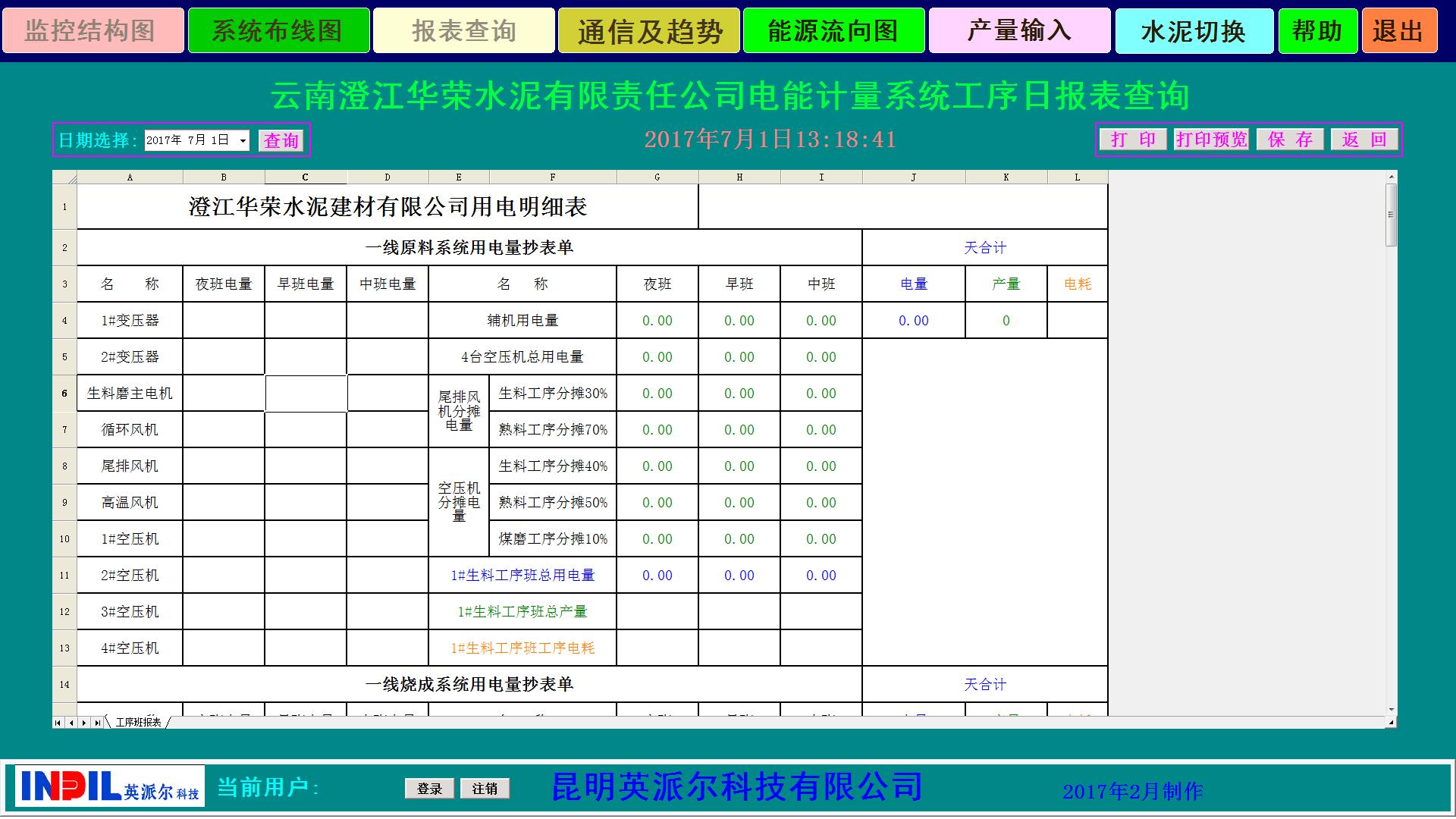Click the 登录 login button
Viewport: 1456px width, 819px height.
coord(429,789)
